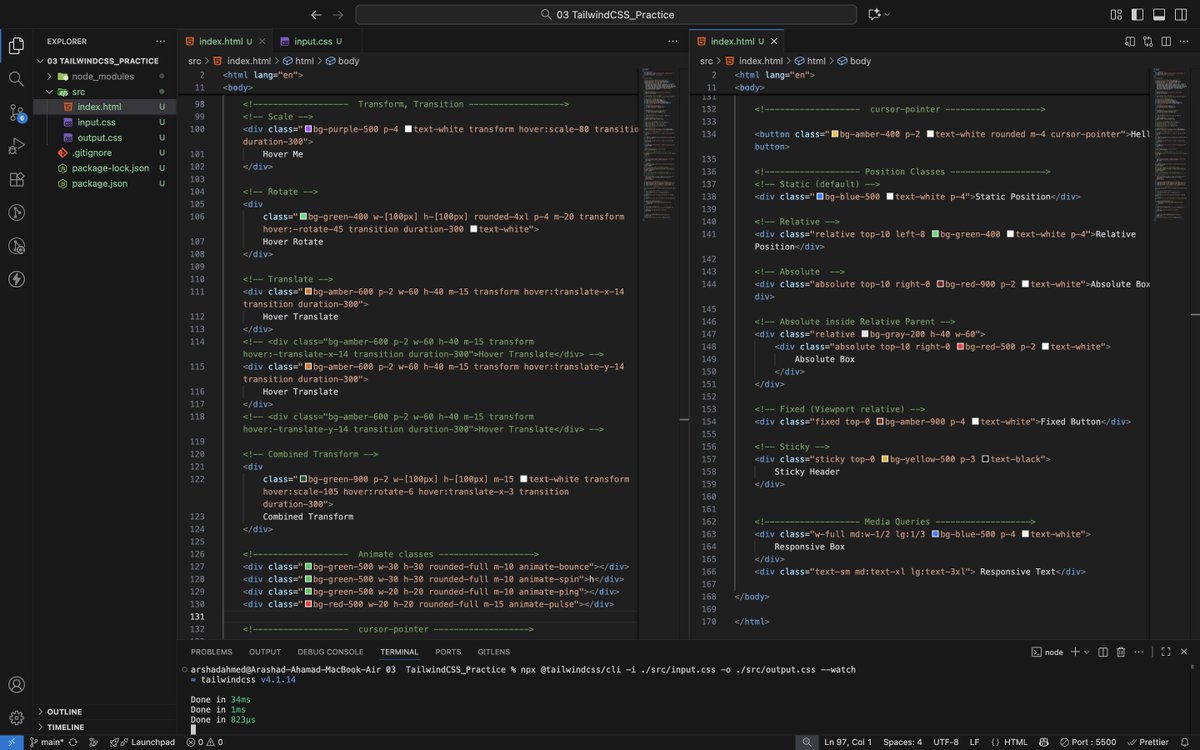Maximize the terminal panel size toggle
1200x750 pixels.
(1165, 651)
